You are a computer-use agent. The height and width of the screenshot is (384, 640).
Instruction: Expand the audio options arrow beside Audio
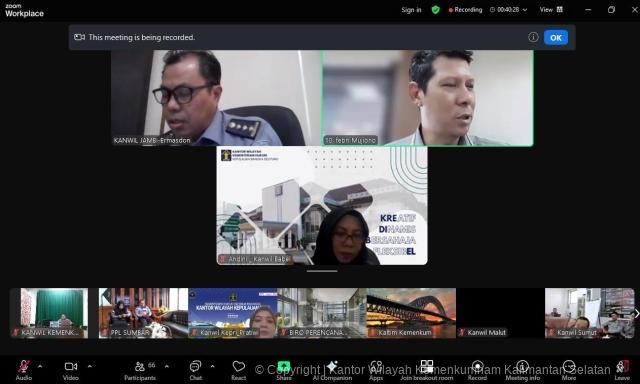40,366
